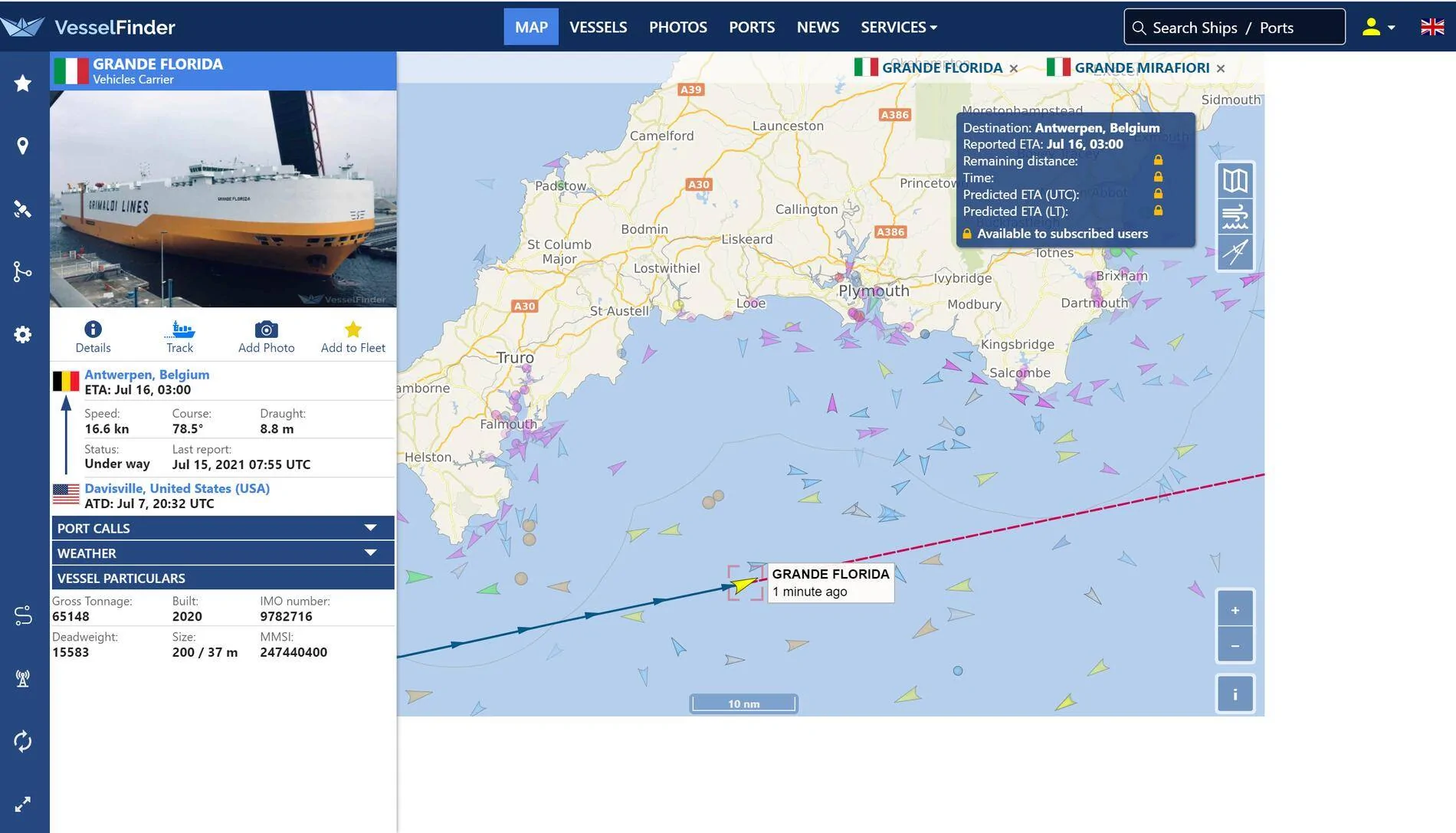Open the user account menu

pyautogui.click(x=1378, y=27)
